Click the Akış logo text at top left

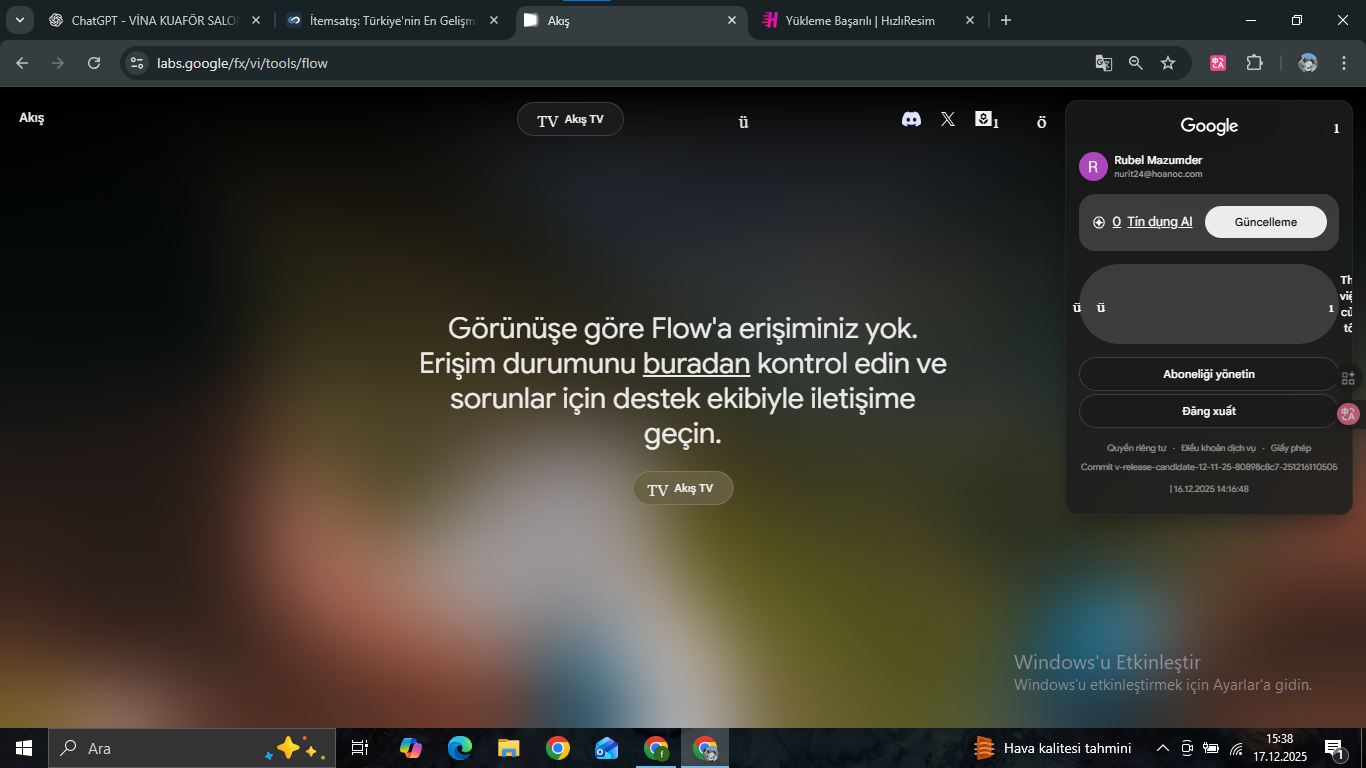point(32,118)
